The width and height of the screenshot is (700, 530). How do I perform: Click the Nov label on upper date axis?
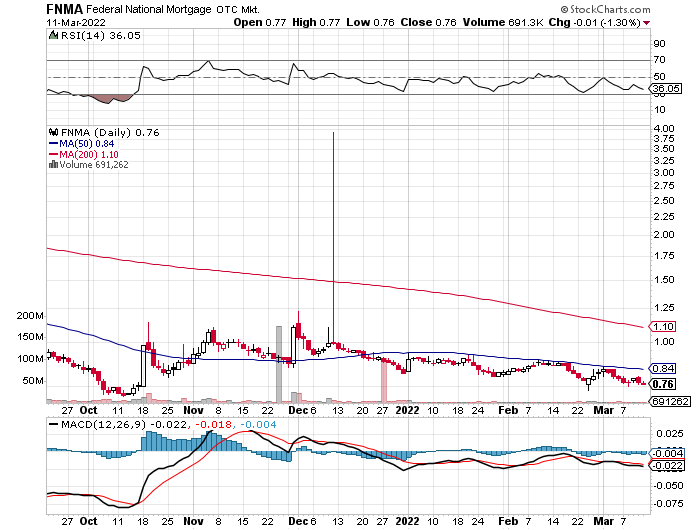(193, 410)
